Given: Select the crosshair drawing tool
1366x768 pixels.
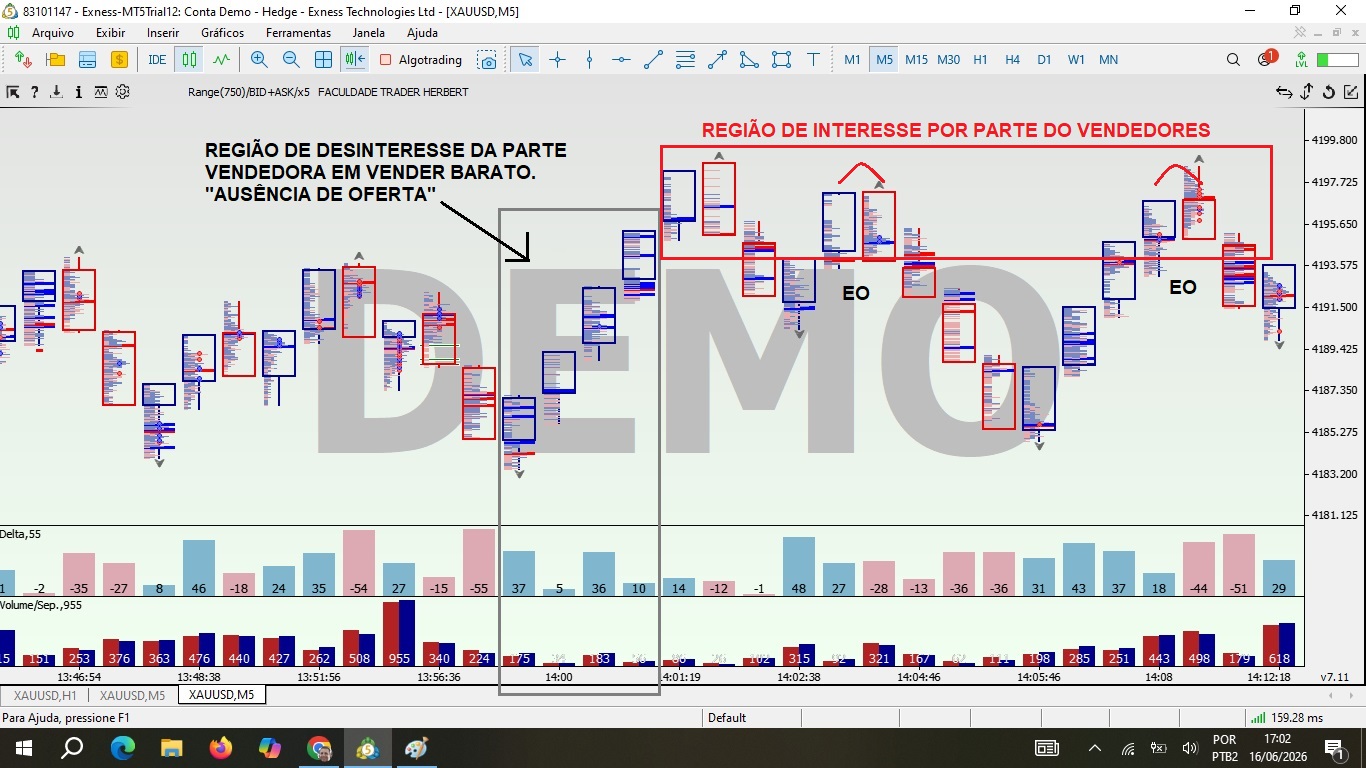Looking at the screenshot, I should pos(557,60).
